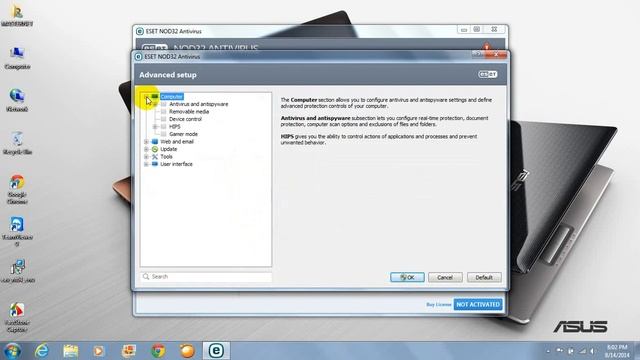The height and width of the screenshot is (360, 640).
Task: Click the Web and email icon
Action: click(155, 142)
